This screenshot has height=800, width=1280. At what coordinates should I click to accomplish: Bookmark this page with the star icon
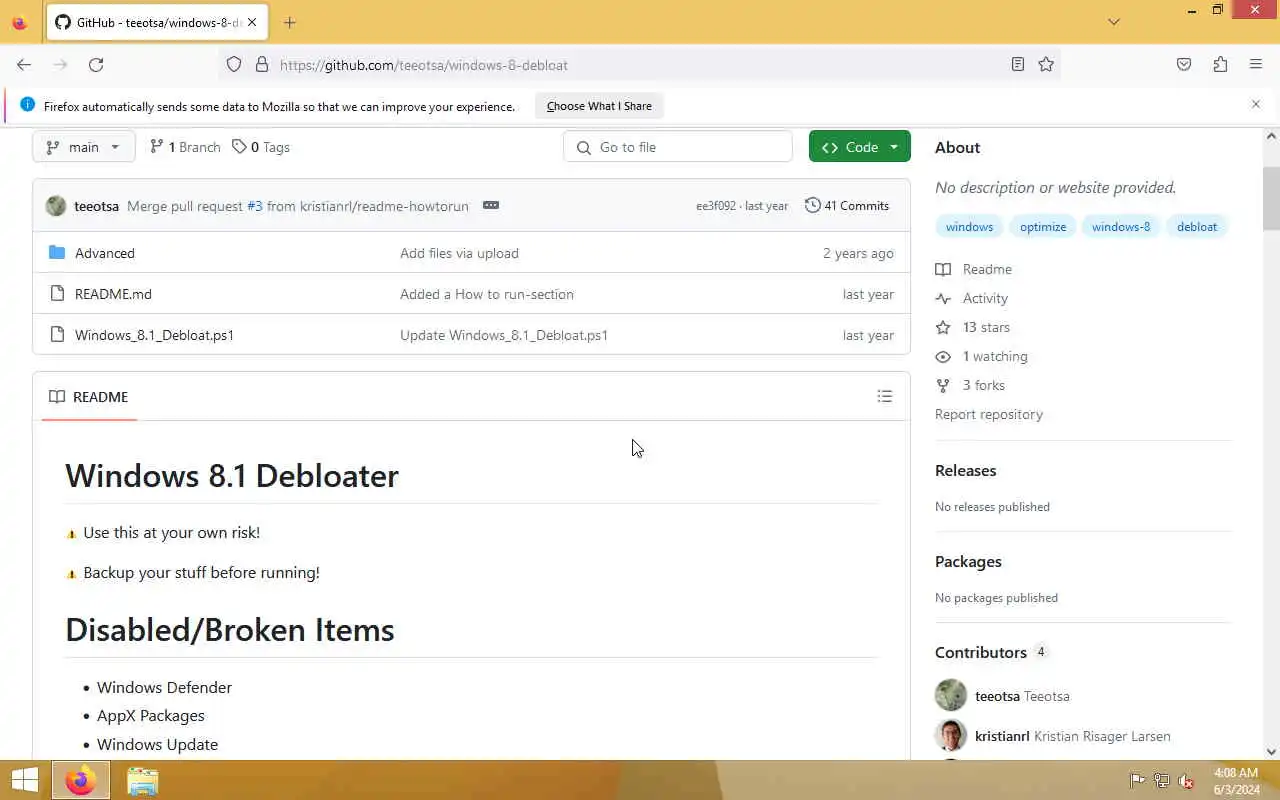click(x=1046, y=64)
